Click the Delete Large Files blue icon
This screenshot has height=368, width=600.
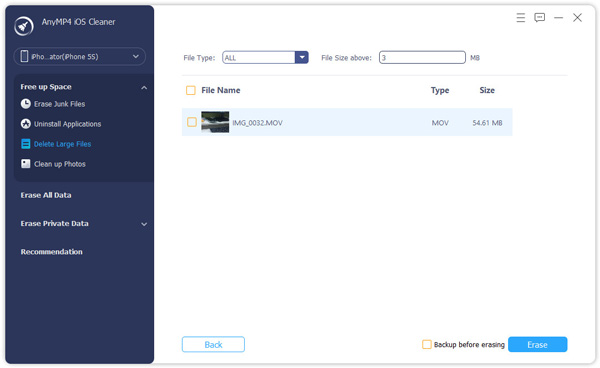[x=26, y=144]
